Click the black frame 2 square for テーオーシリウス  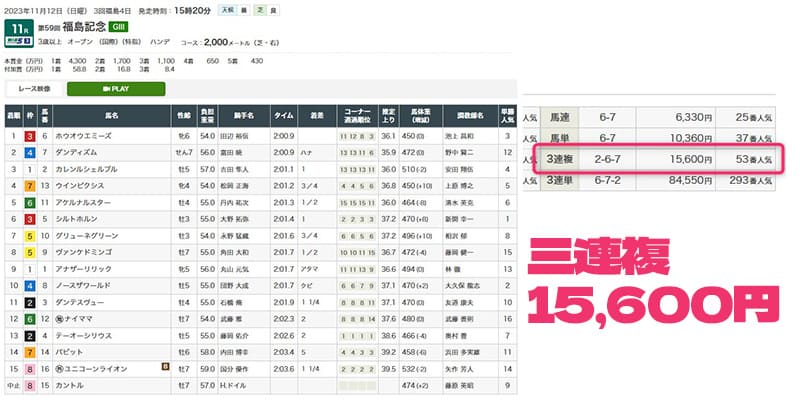29,336
